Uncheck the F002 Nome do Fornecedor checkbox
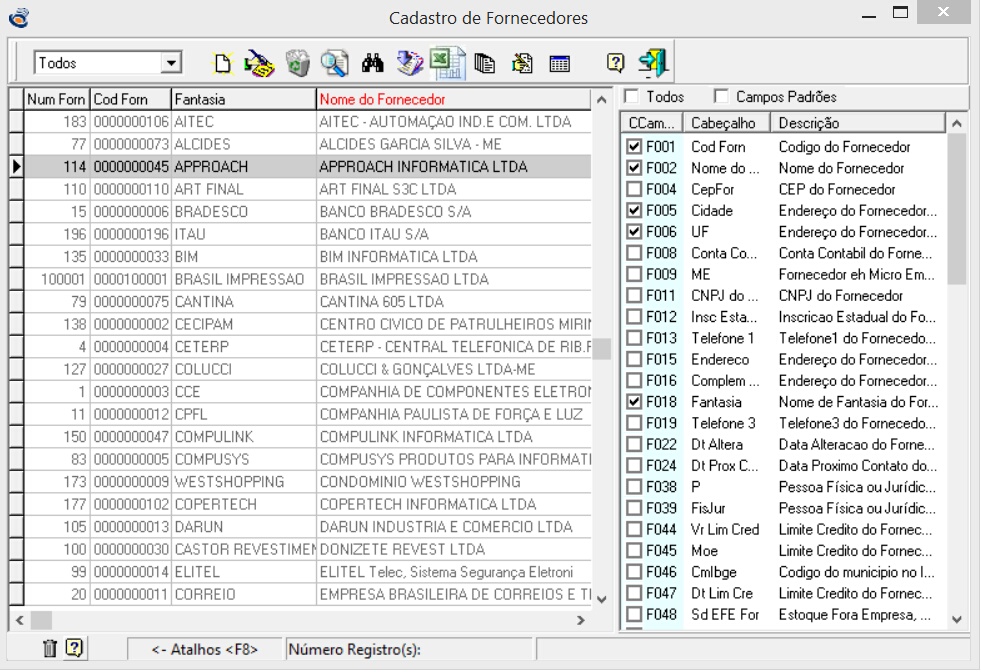The height and width of the screenshot is (672, 981). coord(634,168)
